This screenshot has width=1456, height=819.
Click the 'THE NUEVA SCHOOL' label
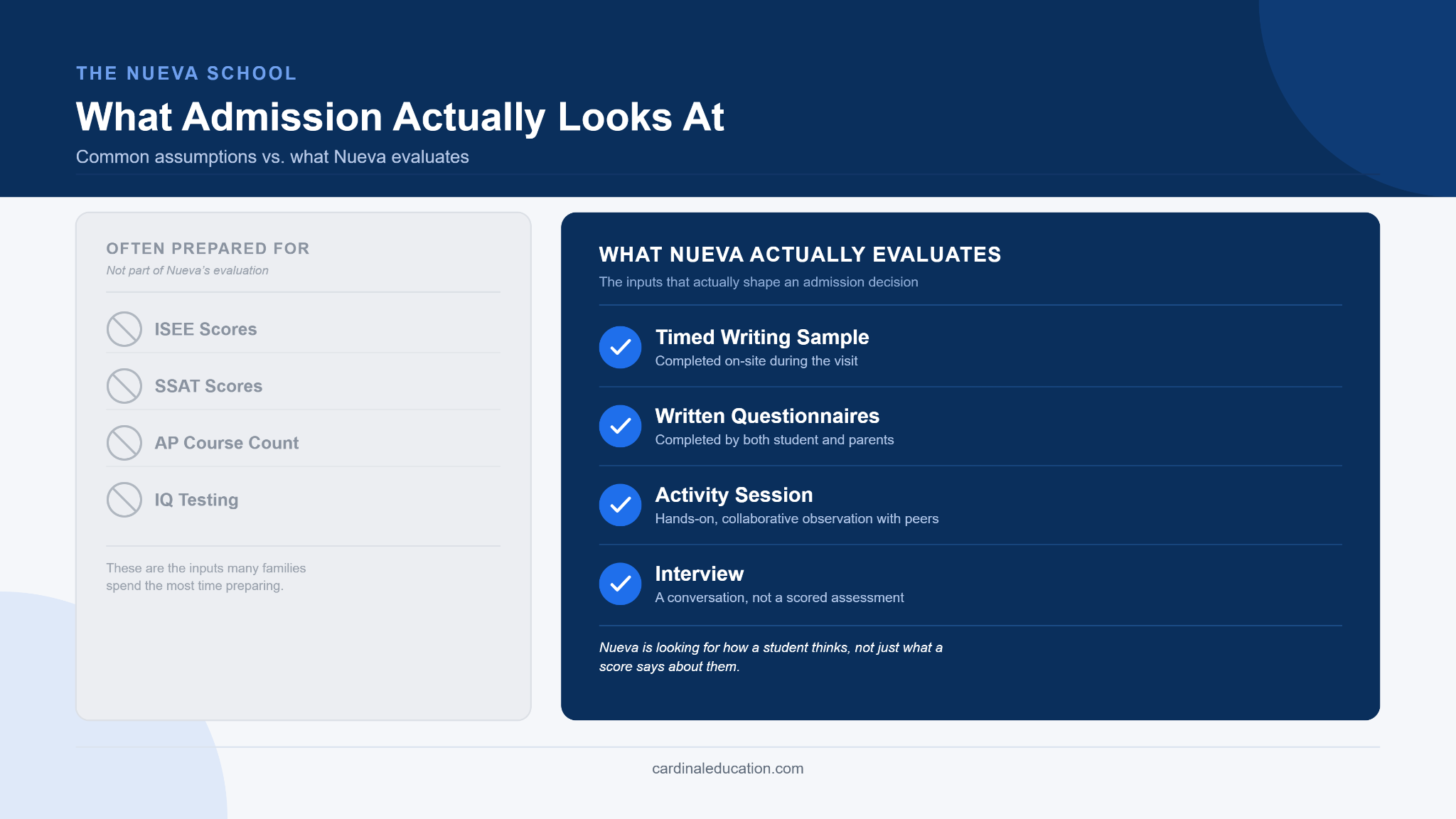(x=186, y=73)
